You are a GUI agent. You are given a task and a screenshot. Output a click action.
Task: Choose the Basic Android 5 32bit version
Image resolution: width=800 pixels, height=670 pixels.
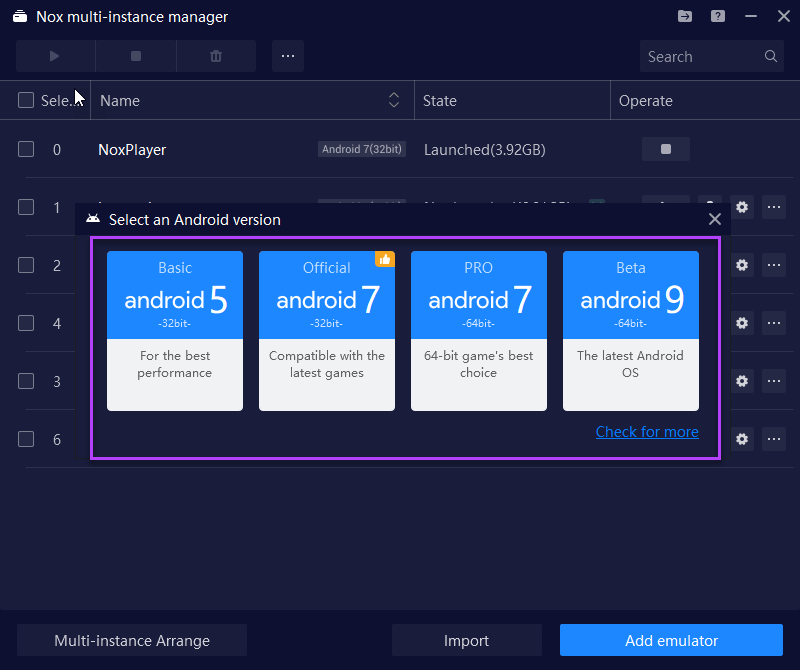click(175, 330)
